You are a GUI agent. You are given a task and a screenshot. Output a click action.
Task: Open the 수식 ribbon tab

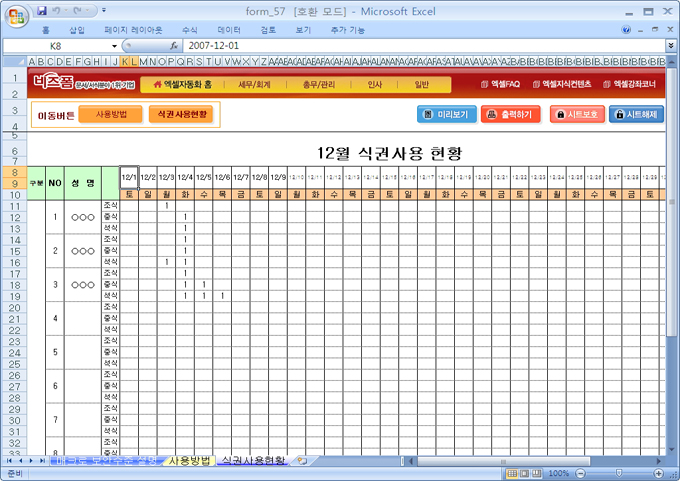pos(189,30)
